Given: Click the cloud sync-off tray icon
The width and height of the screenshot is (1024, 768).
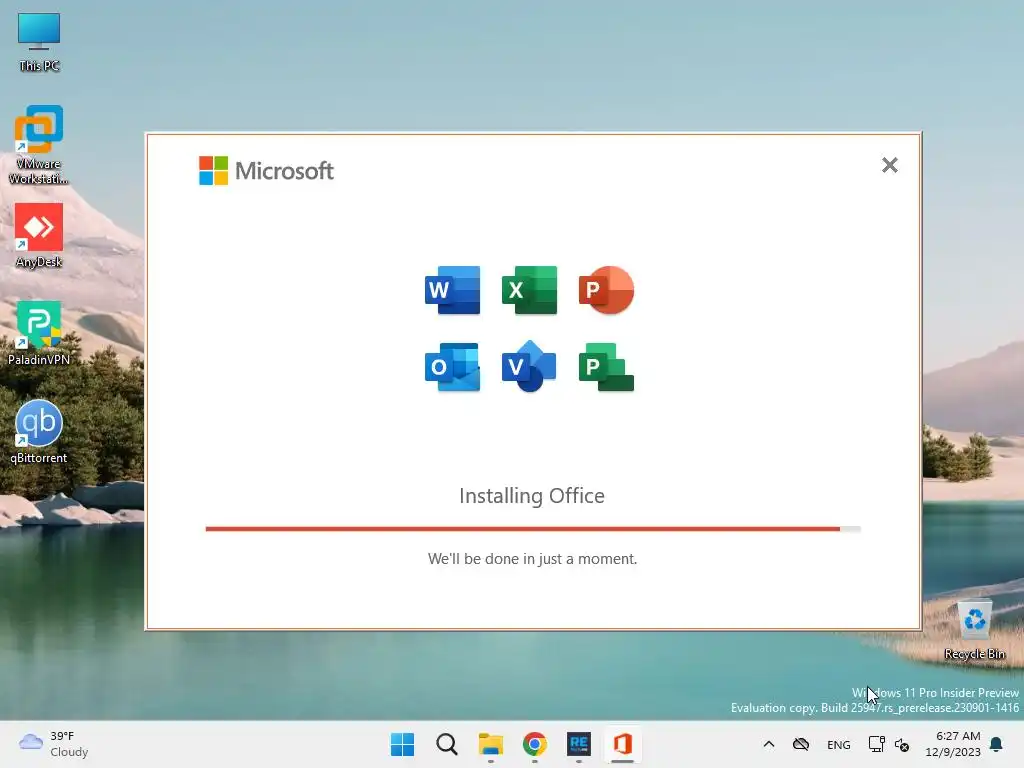Looking at the screenshot, I should [801, 744].
